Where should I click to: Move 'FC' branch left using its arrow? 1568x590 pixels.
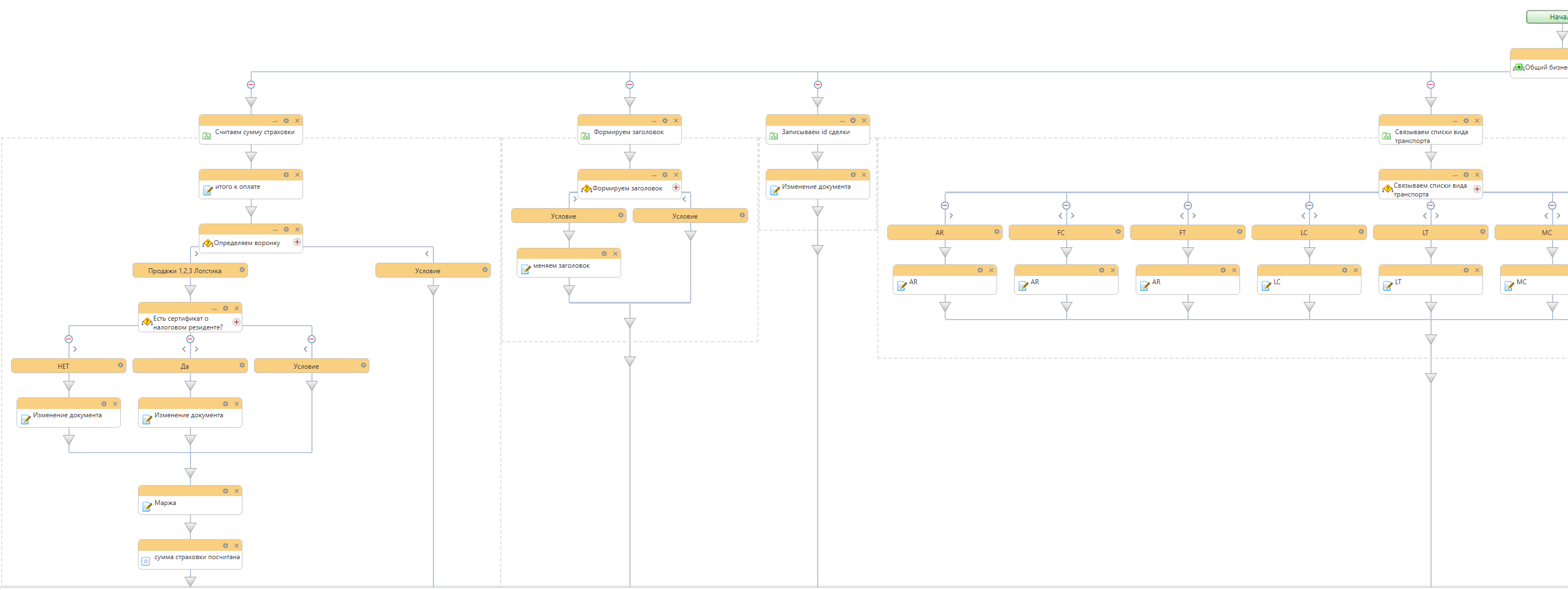coord(1061,215)
